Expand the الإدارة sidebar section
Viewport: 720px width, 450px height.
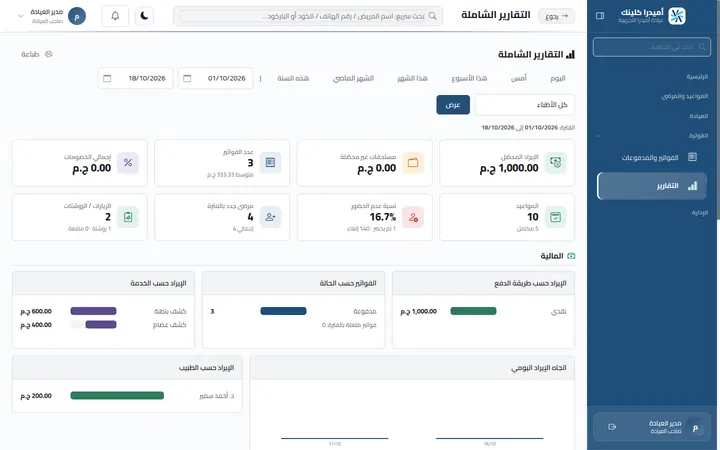pyautogui.click(x=699, y=213)
